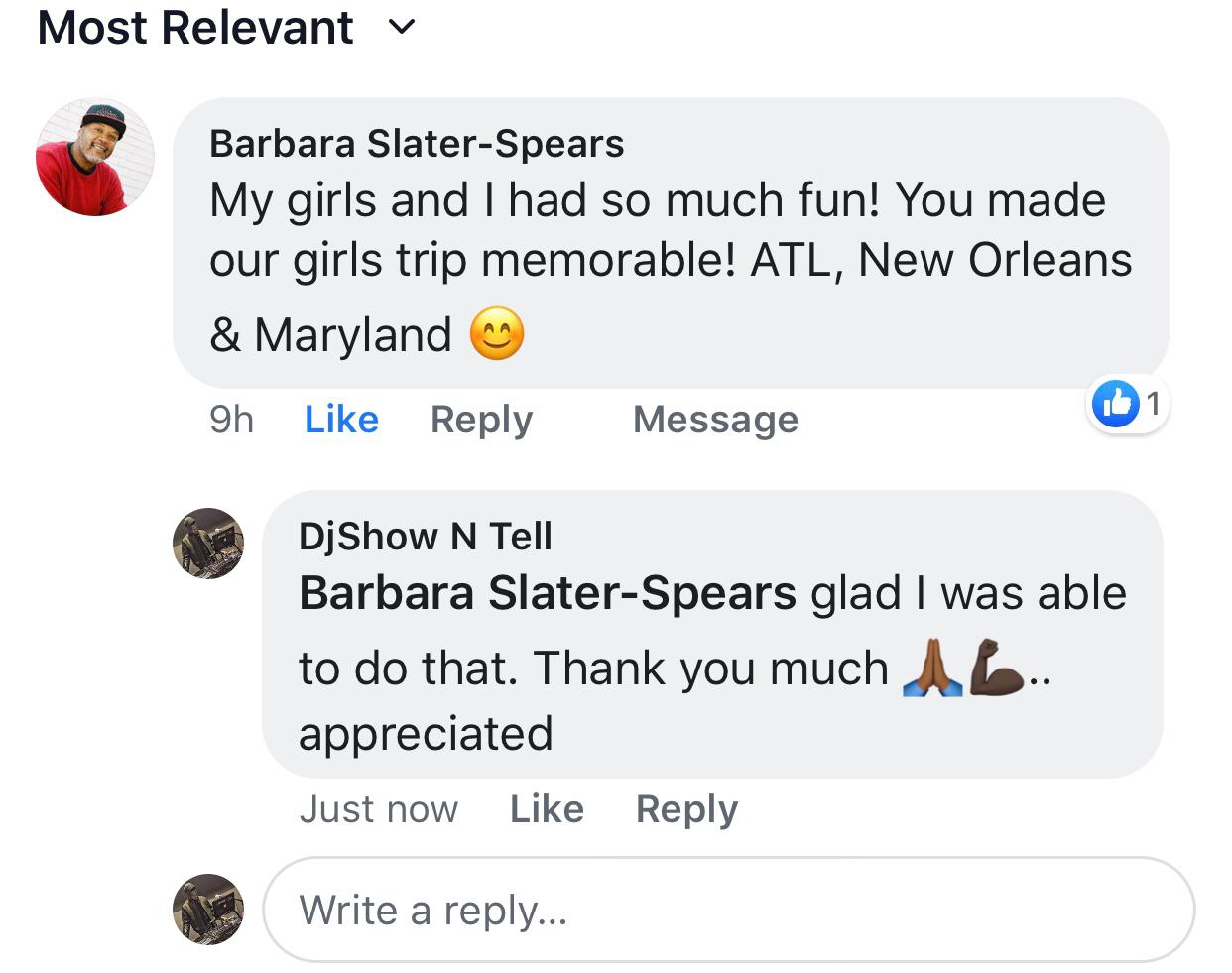The width and height of the screenshot is (1232, 973).
Task: Click the avatar beside the reply box
Action: [208, 909]
